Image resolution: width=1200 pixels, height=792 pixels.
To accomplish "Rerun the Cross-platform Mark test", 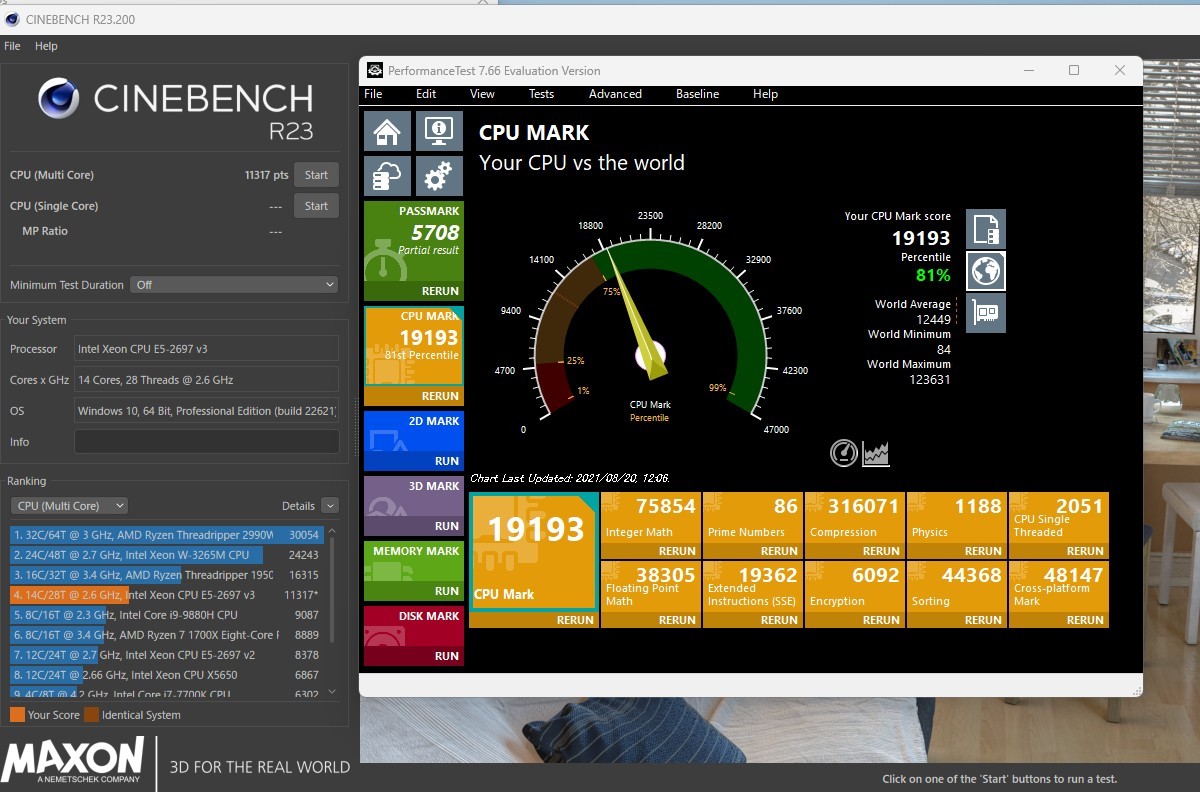I will click(x=1085, y=620).
